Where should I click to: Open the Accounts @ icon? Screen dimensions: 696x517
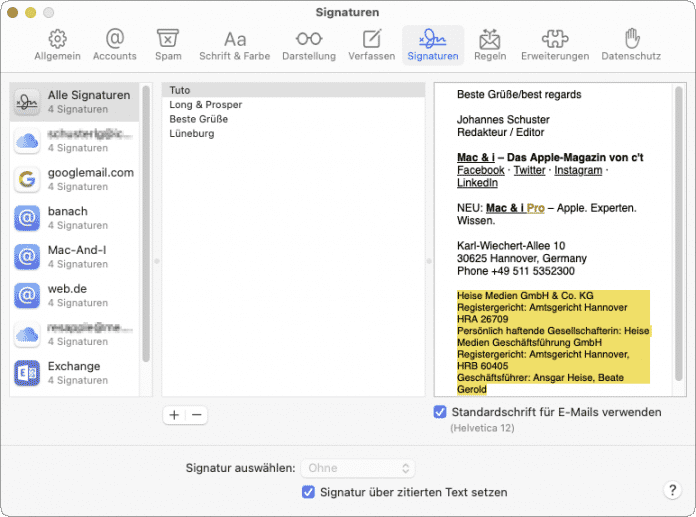point(115,39)
